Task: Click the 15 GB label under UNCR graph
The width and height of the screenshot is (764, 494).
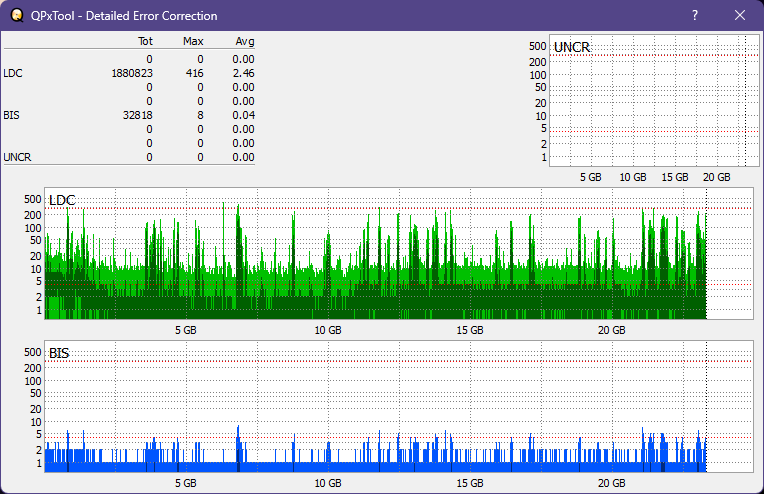Action: [x=675, y=177]
